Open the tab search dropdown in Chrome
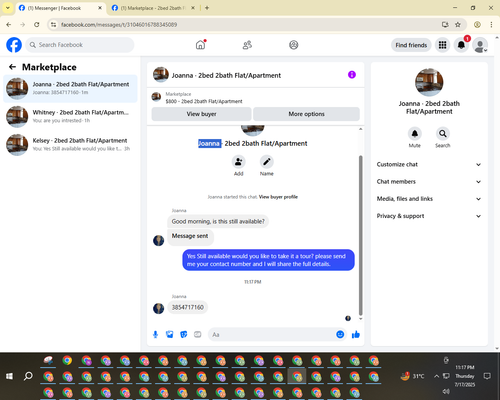 coord(8,8)
